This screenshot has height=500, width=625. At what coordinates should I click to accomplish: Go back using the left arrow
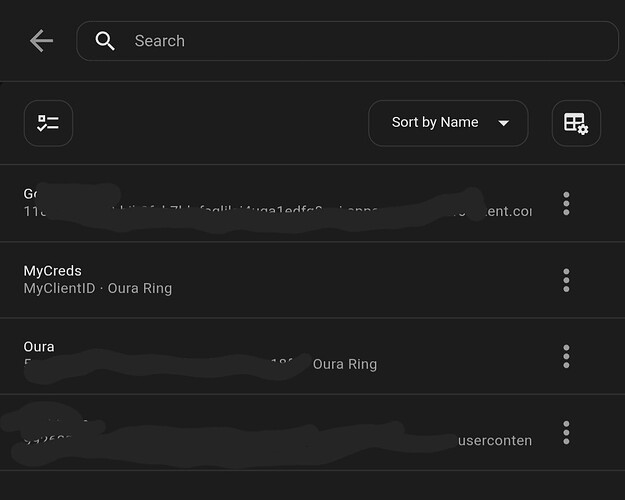(x=41, y=41)
